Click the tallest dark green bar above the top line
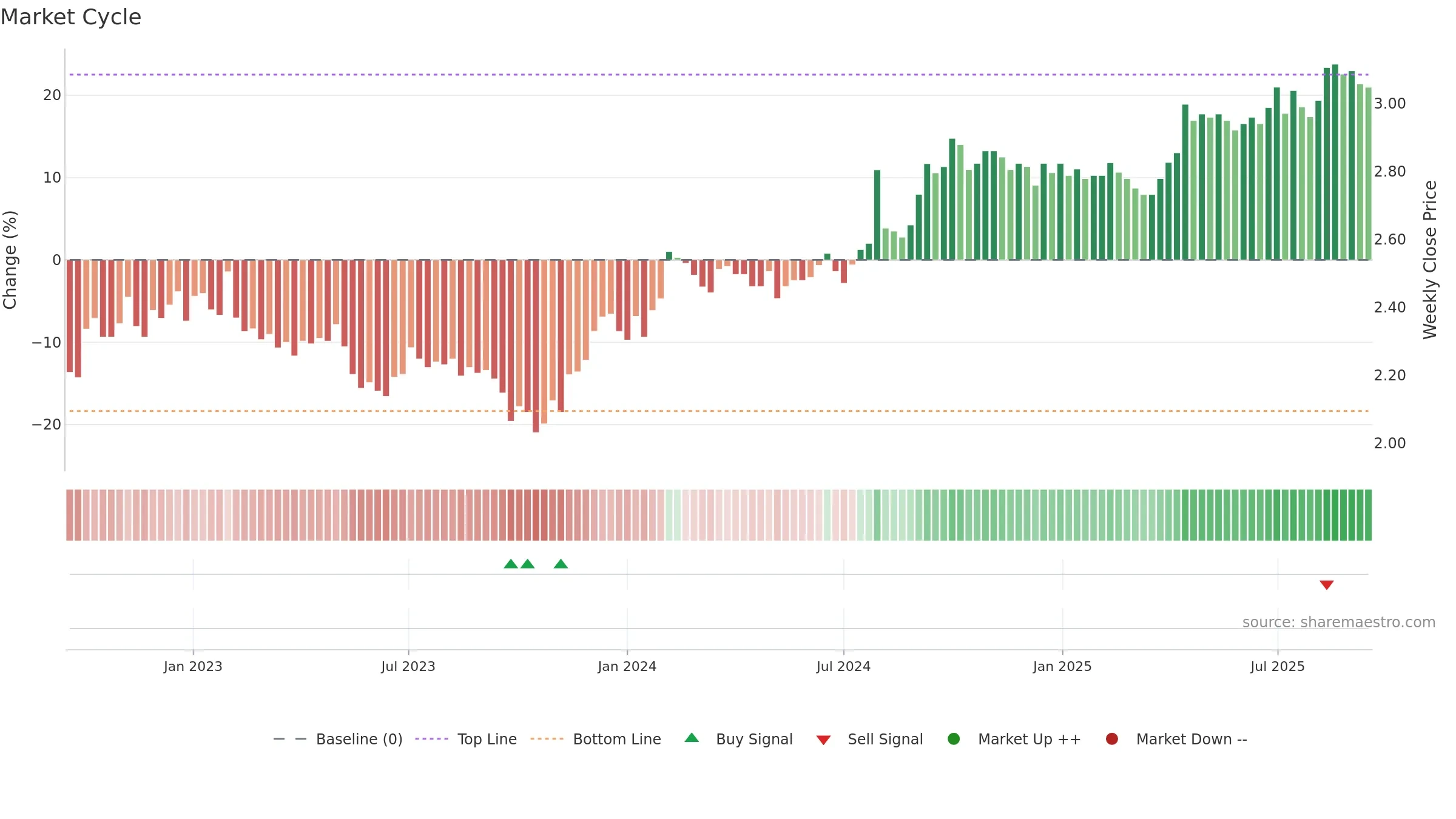This screenshot has width=1456, height=819. point(1335,162)
